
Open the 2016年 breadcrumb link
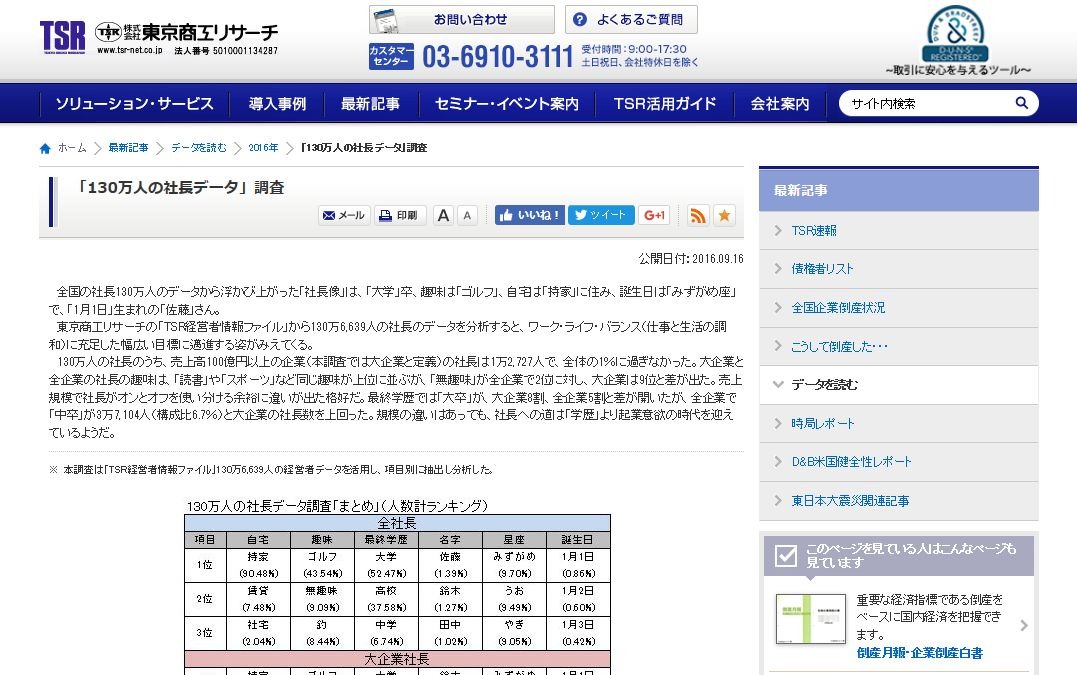(262, 147)
